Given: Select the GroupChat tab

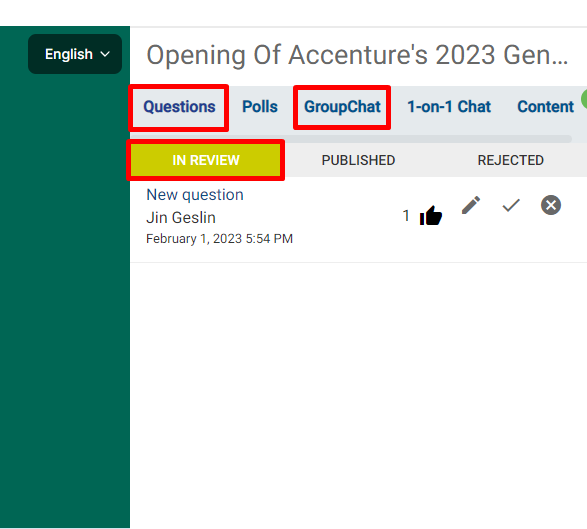Looking at the screenshot, I should coord(342,107).
